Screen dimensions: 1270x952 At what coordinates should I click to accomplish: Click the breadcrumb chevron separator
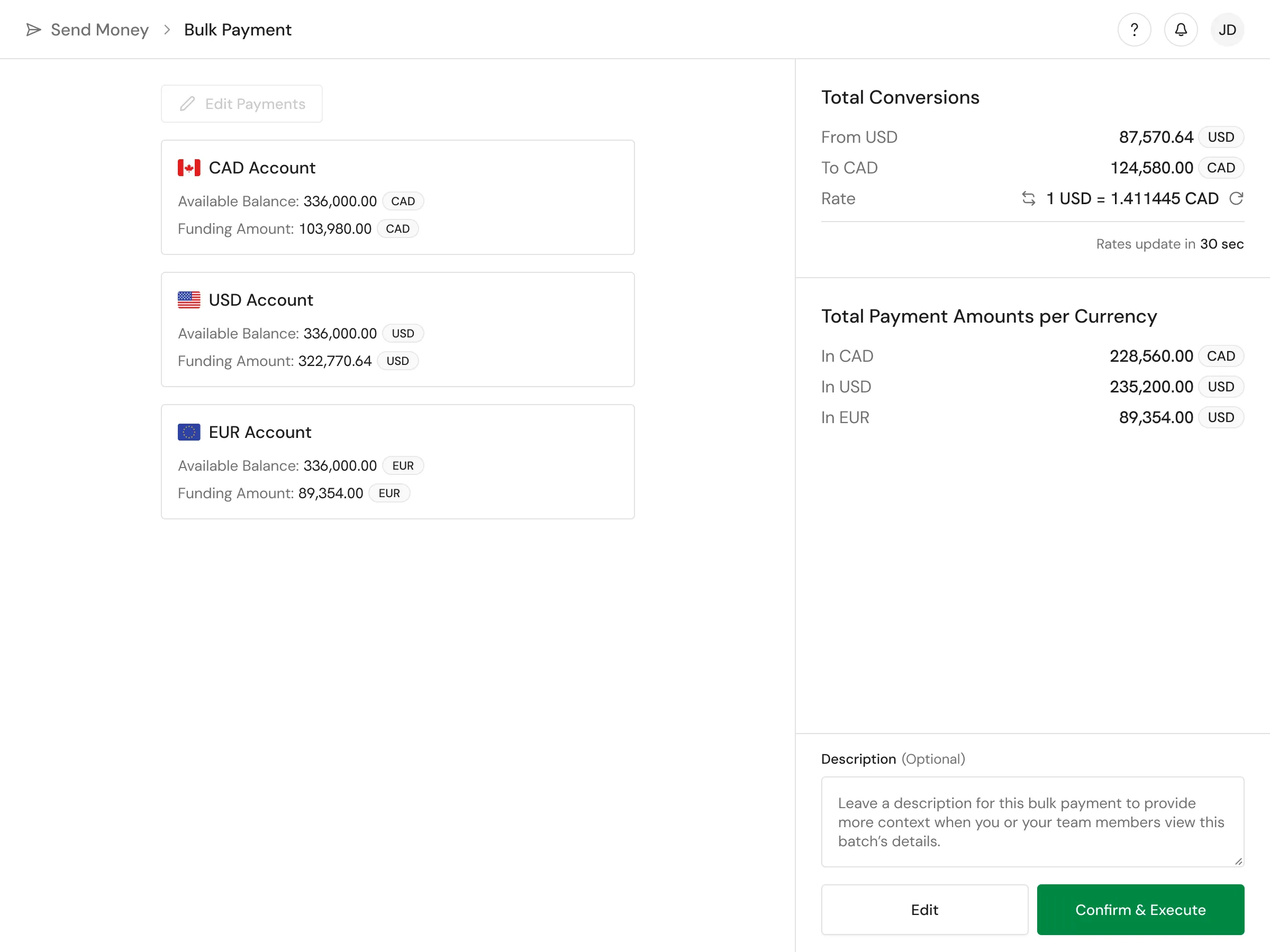point(167,30)
